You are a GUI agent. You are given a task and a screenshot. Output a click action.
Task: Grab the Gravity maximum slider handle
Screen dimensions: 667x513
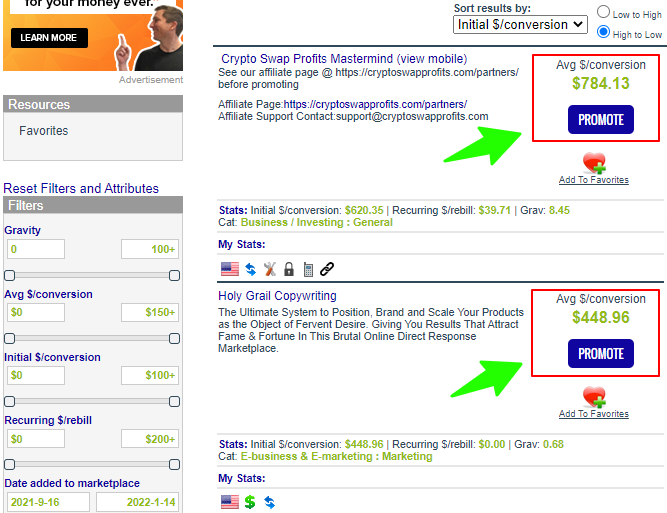click(x=174, y=276)
